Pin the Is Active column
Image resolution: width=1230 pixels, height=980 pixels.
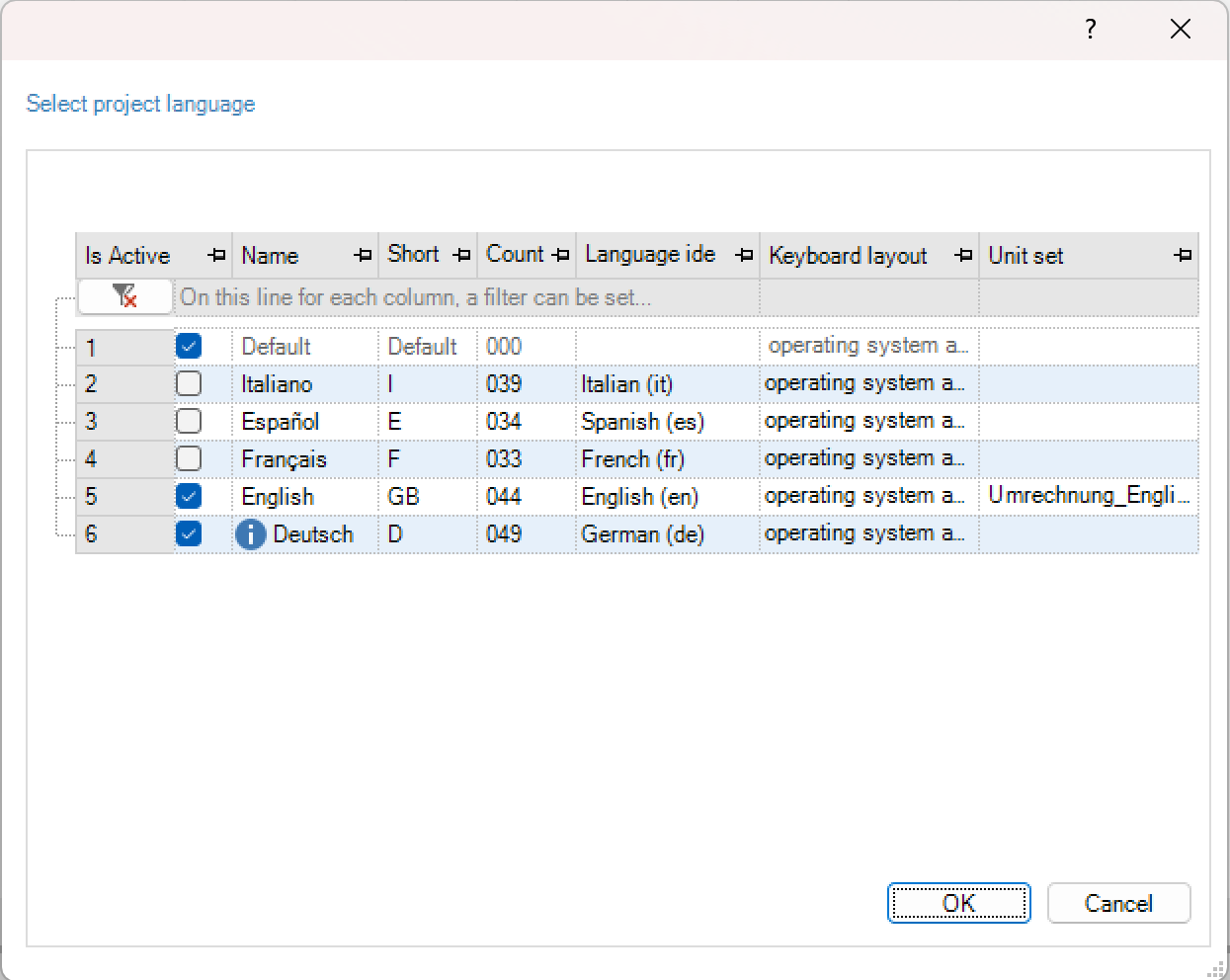click(x=216, y=256)
